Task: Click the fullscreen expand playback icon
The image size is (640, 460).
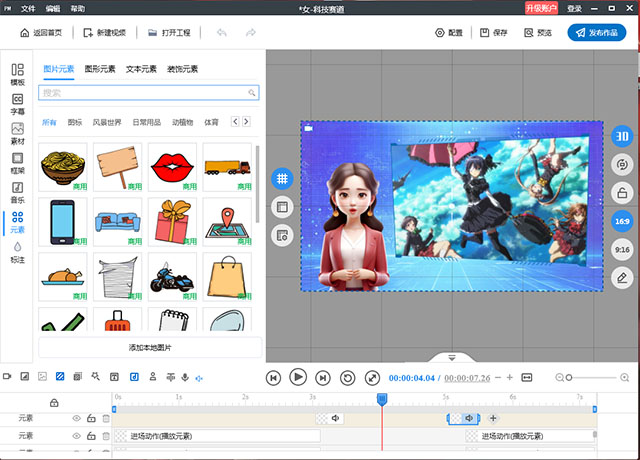Action: click(372, 377)
